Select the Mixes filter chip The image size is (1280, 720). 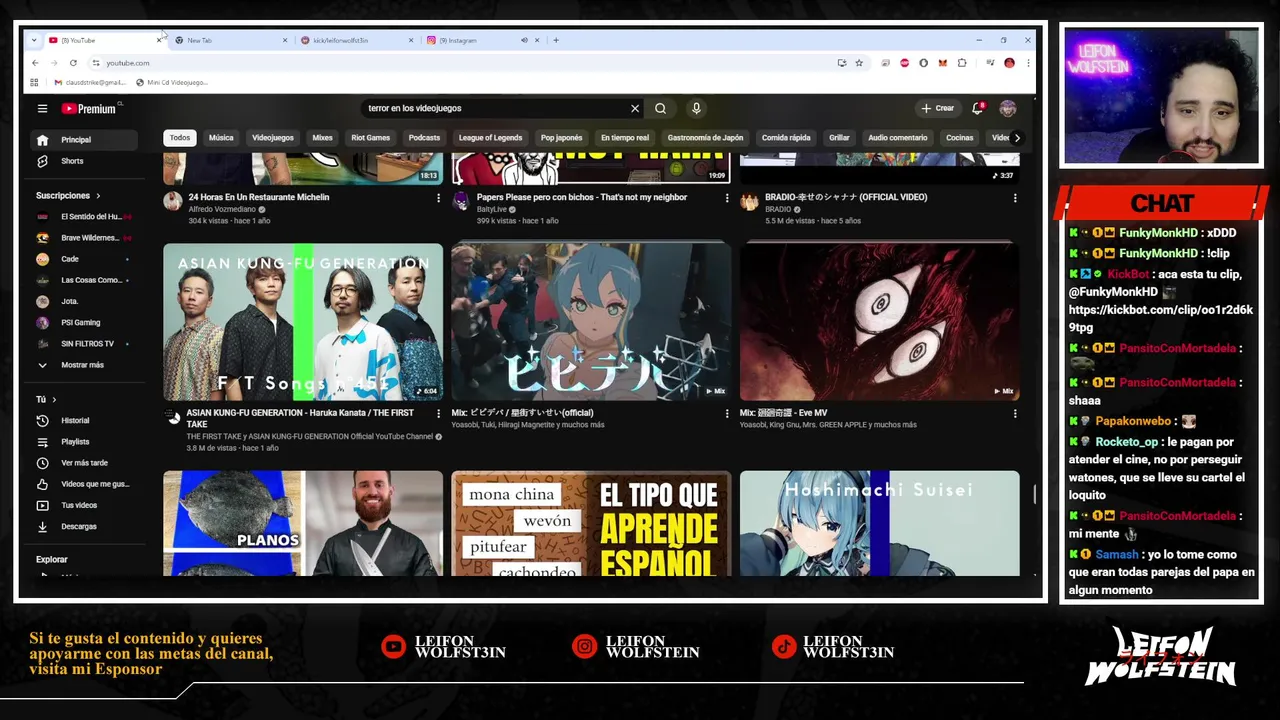322,138
